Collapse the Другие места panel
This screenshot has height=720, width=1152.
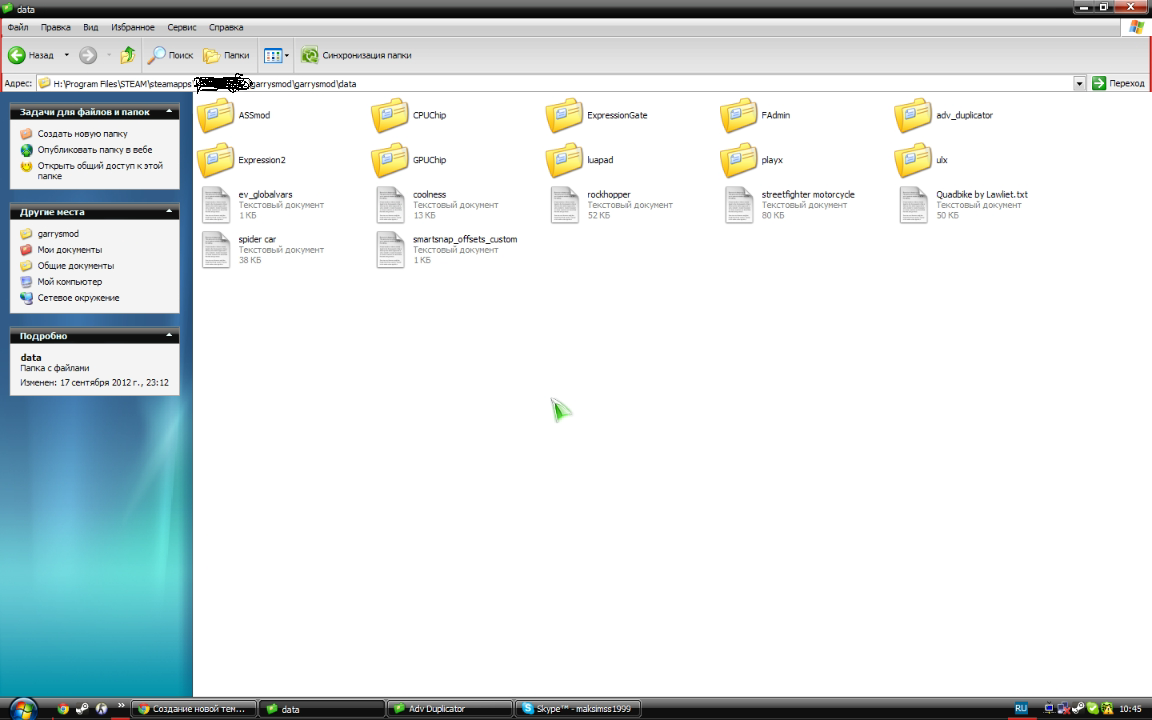(169, 212)
